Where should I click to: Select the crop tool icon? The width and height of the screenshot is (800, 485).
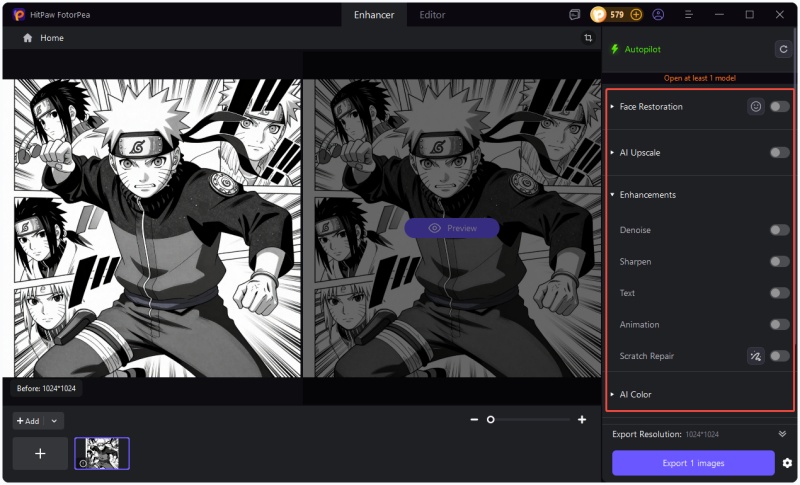coord(588,38)
